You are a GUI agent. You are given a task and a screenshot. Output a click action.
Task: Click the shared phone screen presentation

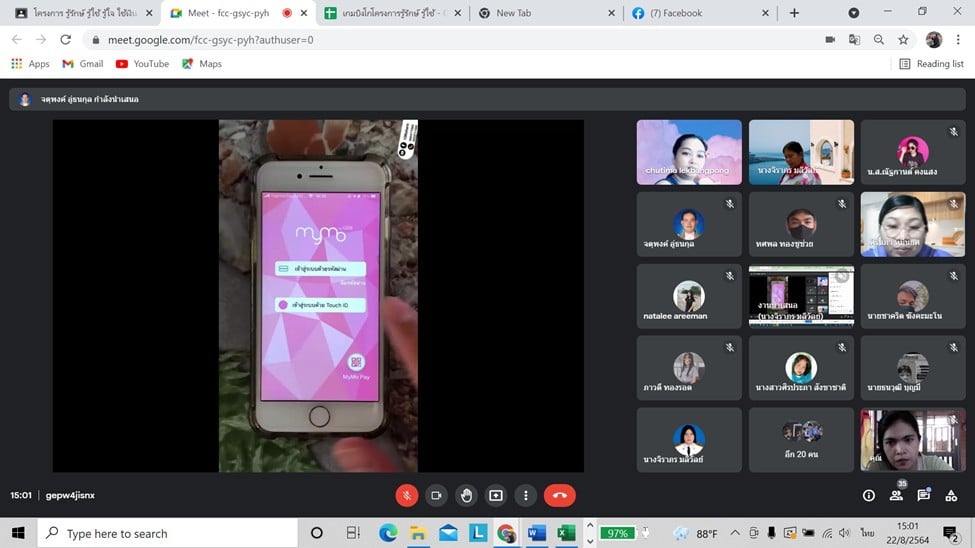pos(318,296)
